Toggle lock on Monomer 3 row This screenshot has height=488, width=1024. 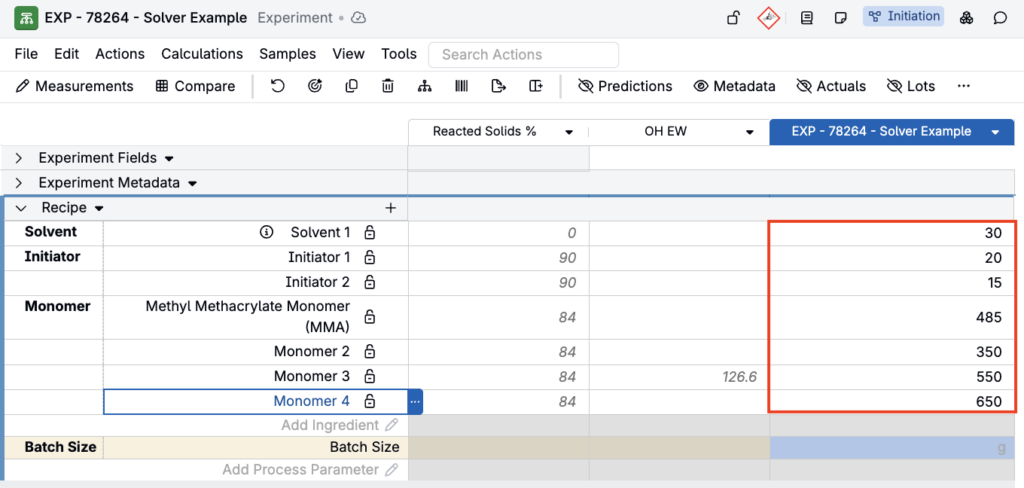[x=369, y=376]
